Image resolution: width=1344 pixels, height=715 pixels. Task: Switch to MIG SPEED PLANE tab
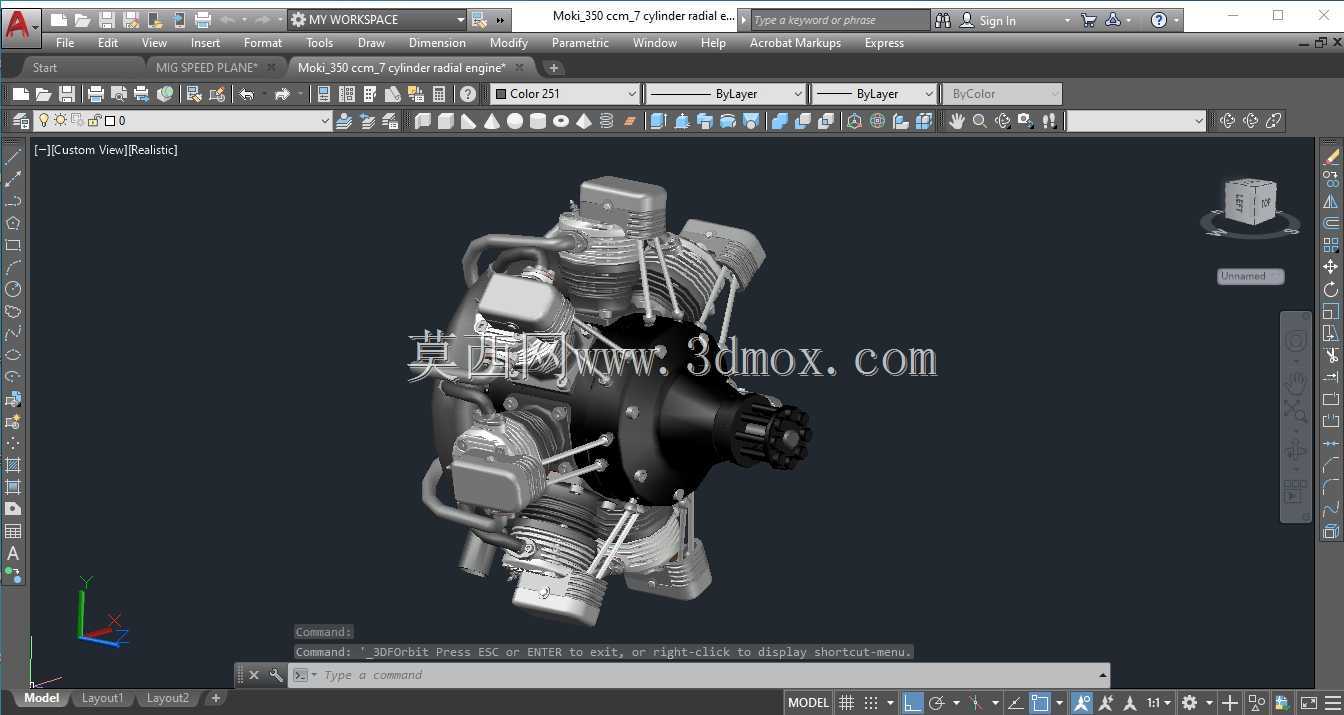point(207,68)
